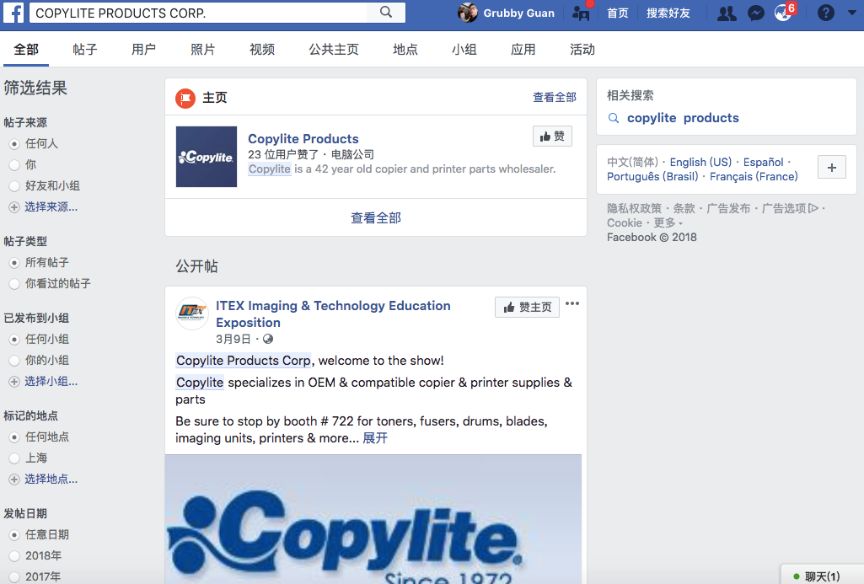Viewport: 864px width, 584px height.
Task: Like the ITEX page with 赞主页 button
Action: (527, 307)
